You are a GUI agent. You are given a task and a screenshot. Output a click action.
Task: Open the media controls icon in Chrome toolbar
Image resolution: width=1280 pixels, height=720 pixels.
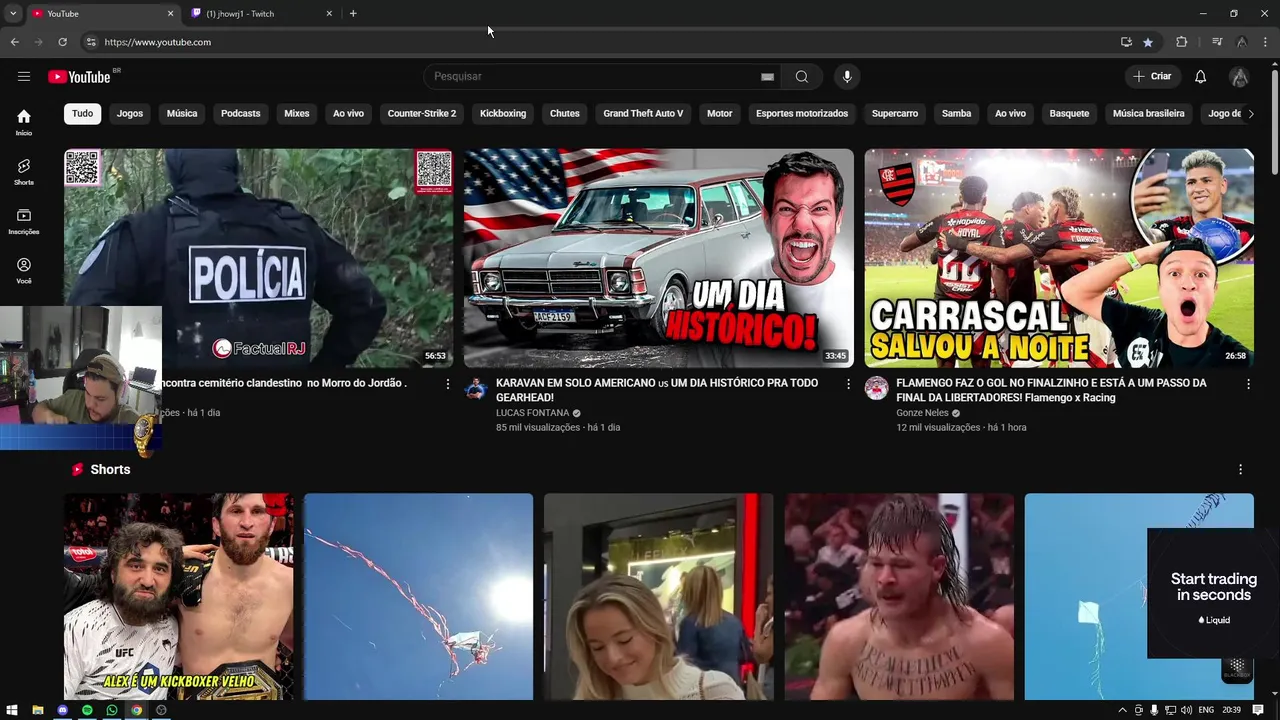(1216, 42)
